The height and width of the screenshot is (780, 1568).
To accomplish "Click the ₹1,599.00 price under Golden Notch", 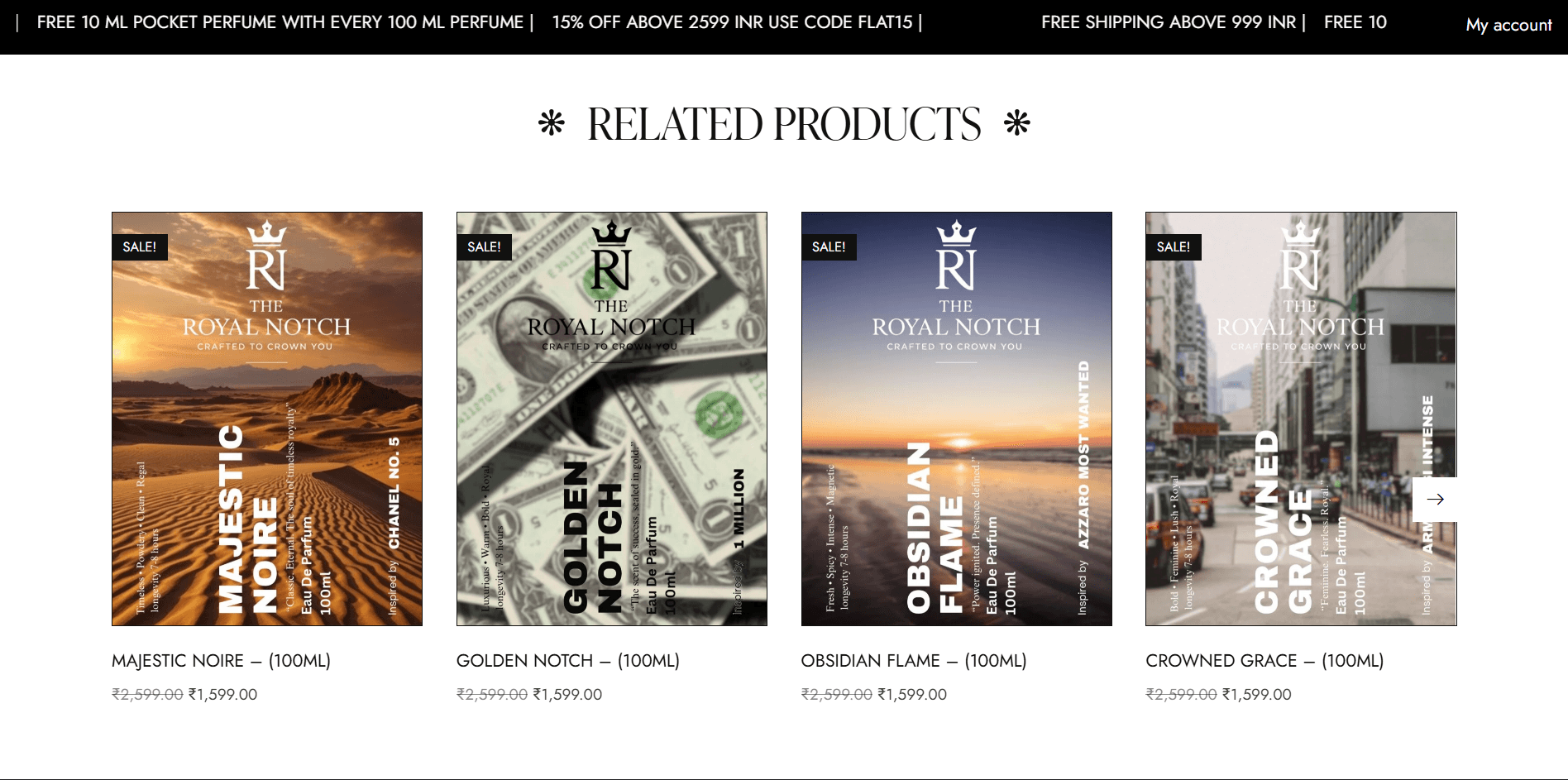I will pyautogui.click(x=567, y=695).
